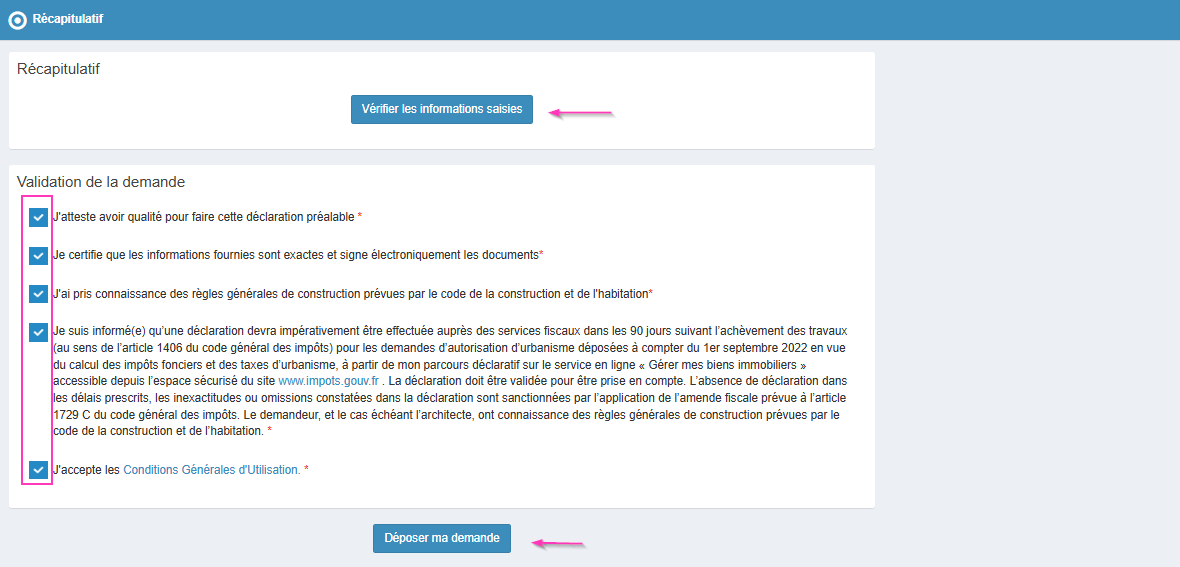The image size is (1180, 567).
Task: Click pink arrow pointing at Vérifier button
Action: click(x=582, y=112)
